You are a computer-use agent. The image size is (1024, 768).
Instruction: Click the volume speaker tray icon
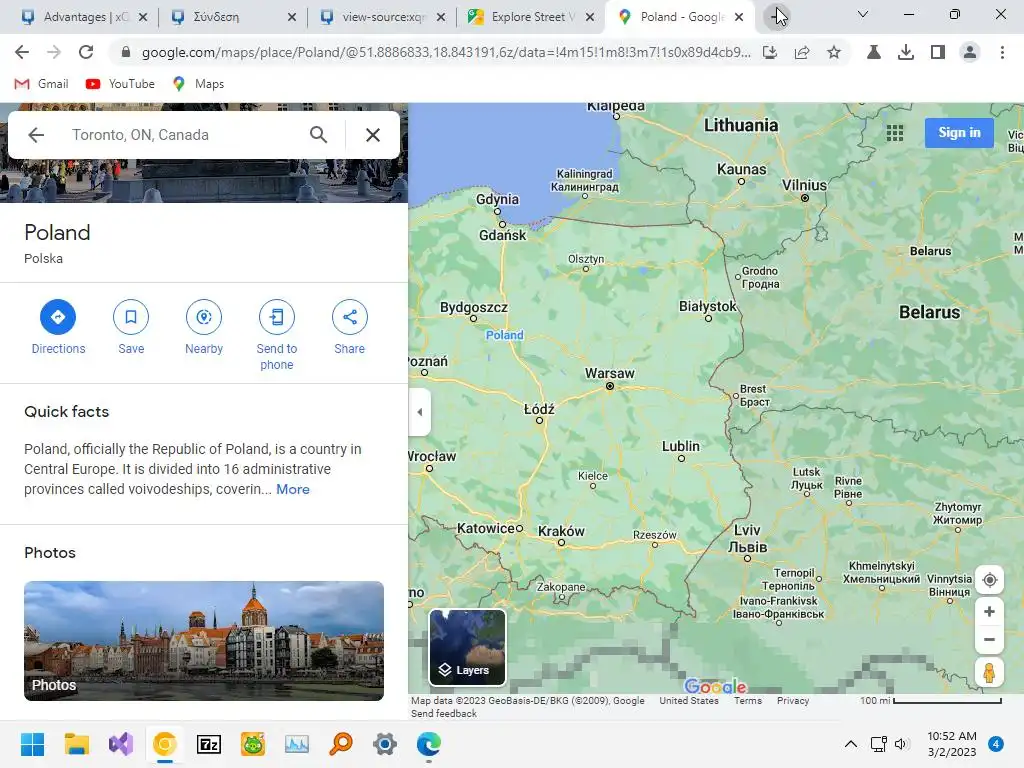click(x=902, y=744)
